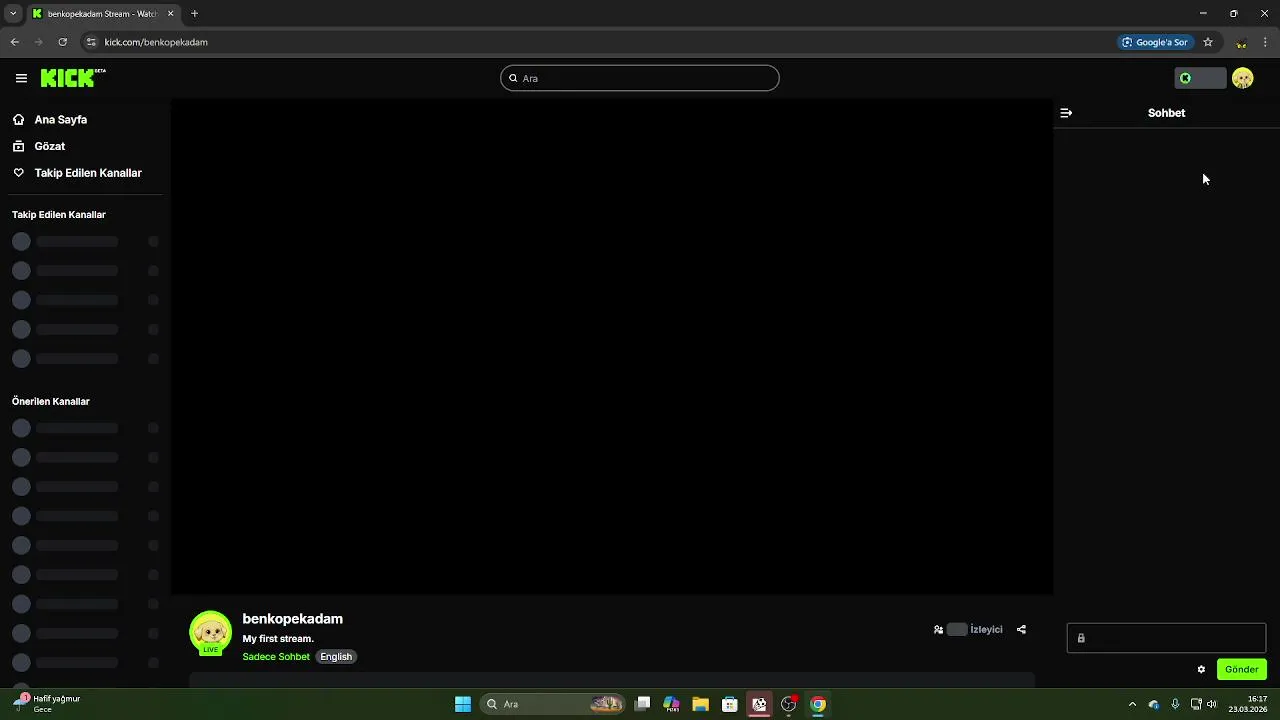Screen dimensions: 1280x720
Task: Click the Windows taskbar search box
Action: coord(553,704)
